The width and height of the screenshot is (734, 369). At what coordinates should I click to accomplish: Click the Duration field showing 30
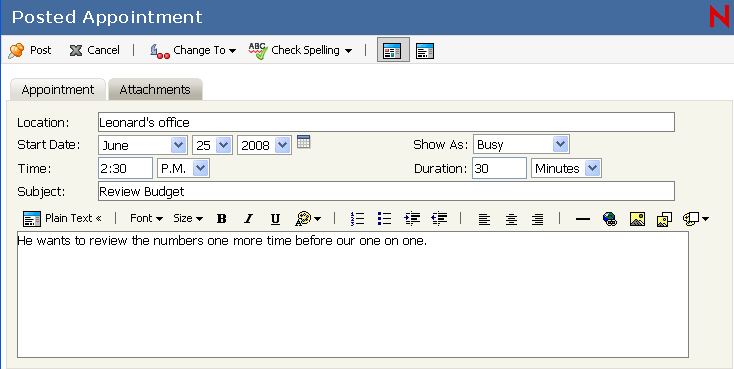(x=499, y=168)
